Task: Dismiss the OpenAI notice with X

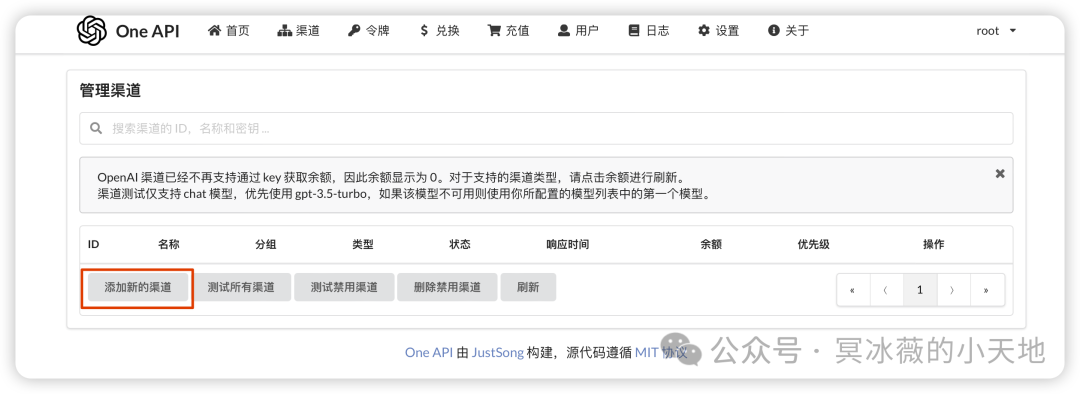Action: coord(1000,174)
